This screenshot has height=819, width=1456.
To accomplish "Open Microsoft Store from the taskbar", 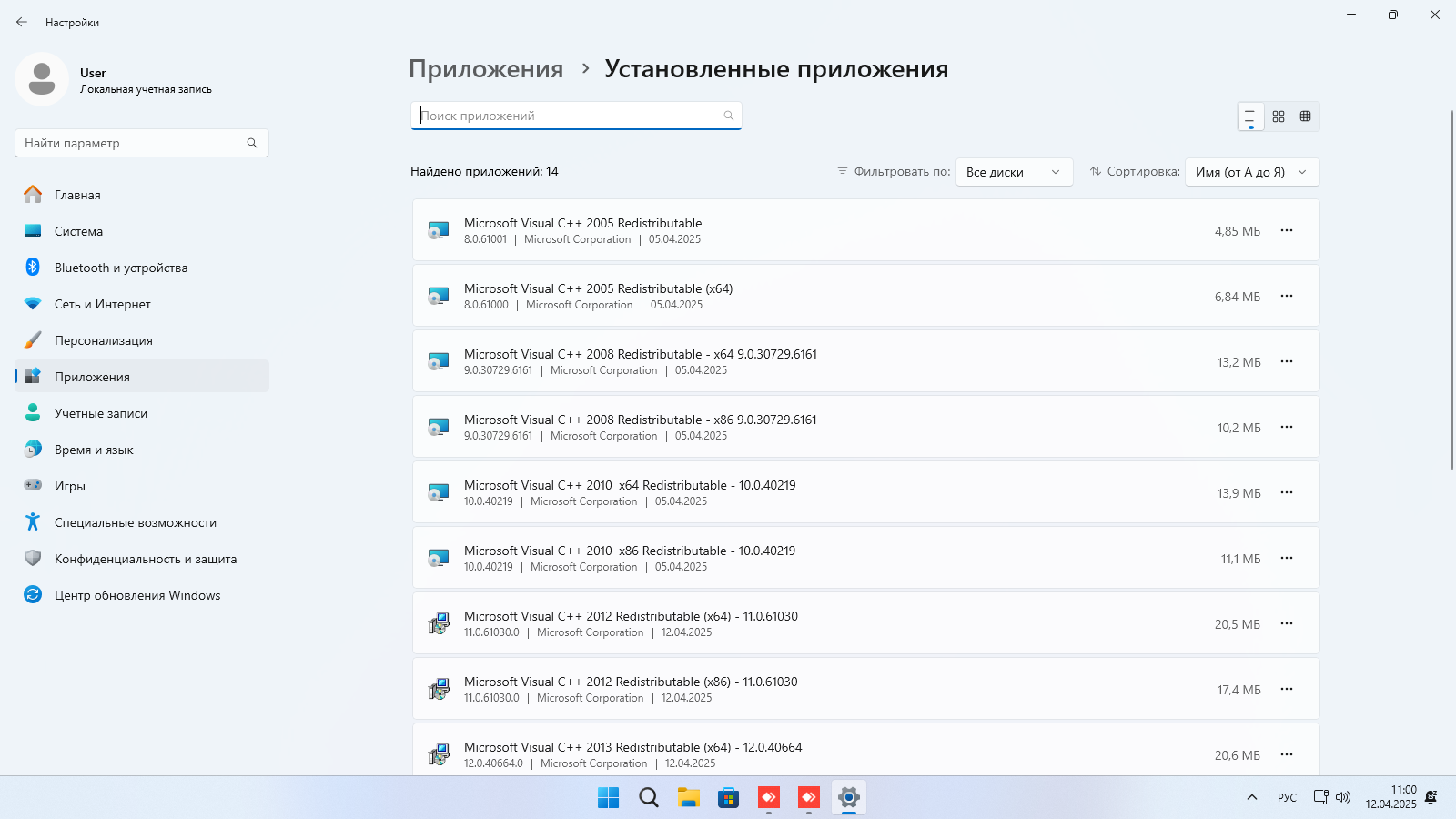I will pos(728,798).
